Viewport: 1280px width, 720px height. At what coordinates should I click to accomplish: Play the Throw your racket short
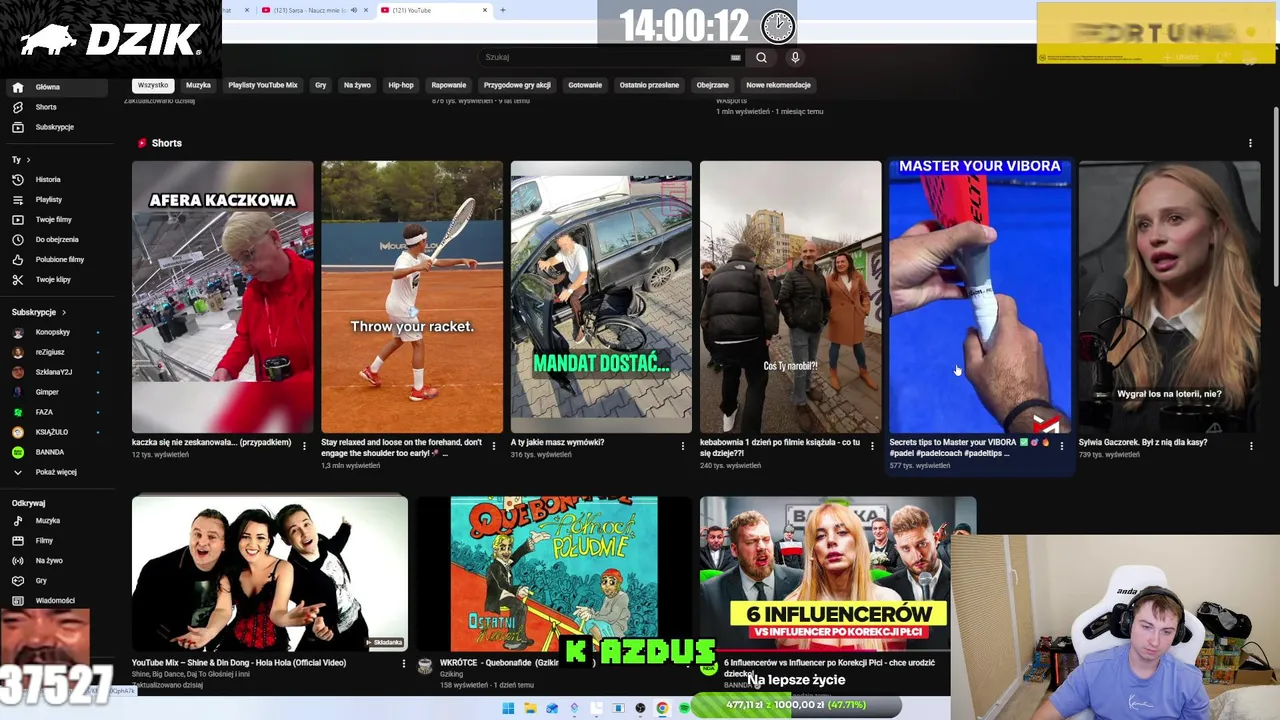coord(412,297)
